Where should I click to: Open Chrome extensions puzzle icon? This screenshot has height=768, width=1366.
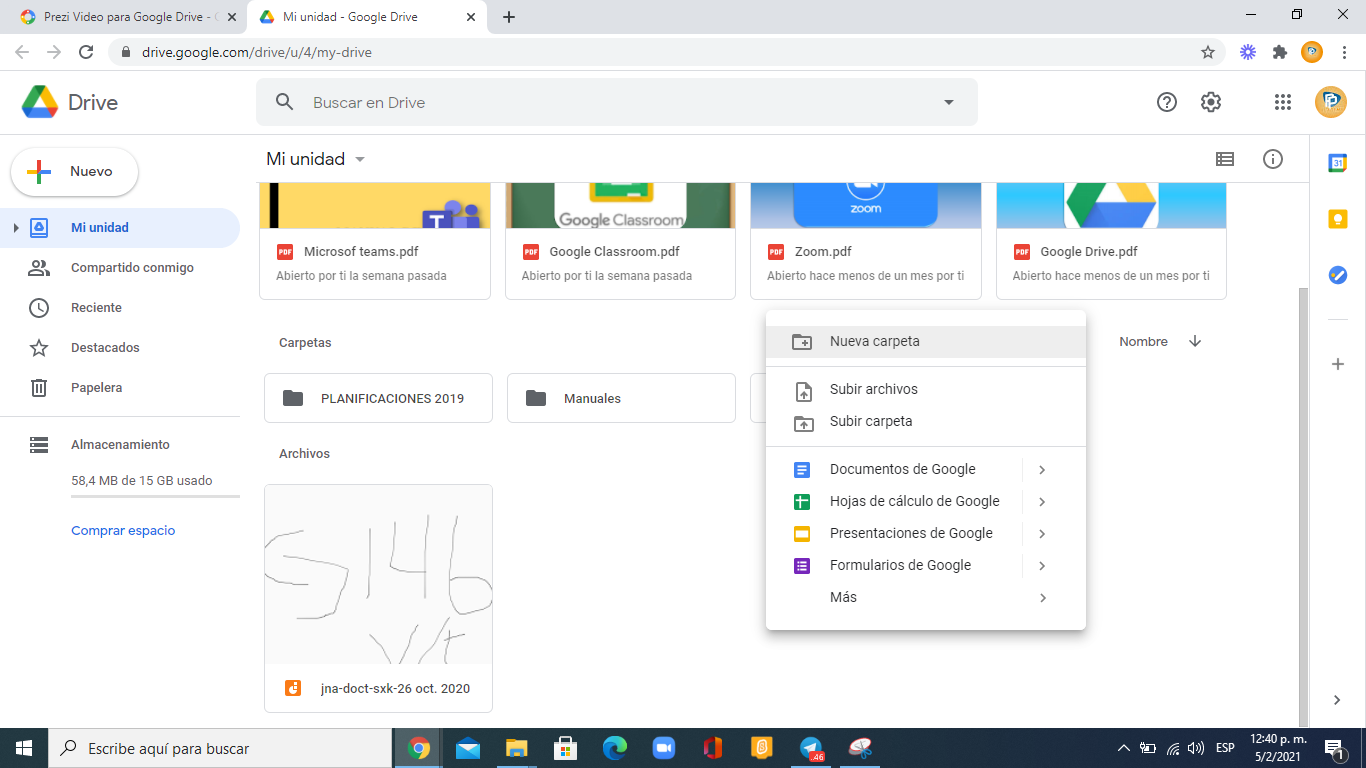pyautogui.click(x=1279, y=52)
